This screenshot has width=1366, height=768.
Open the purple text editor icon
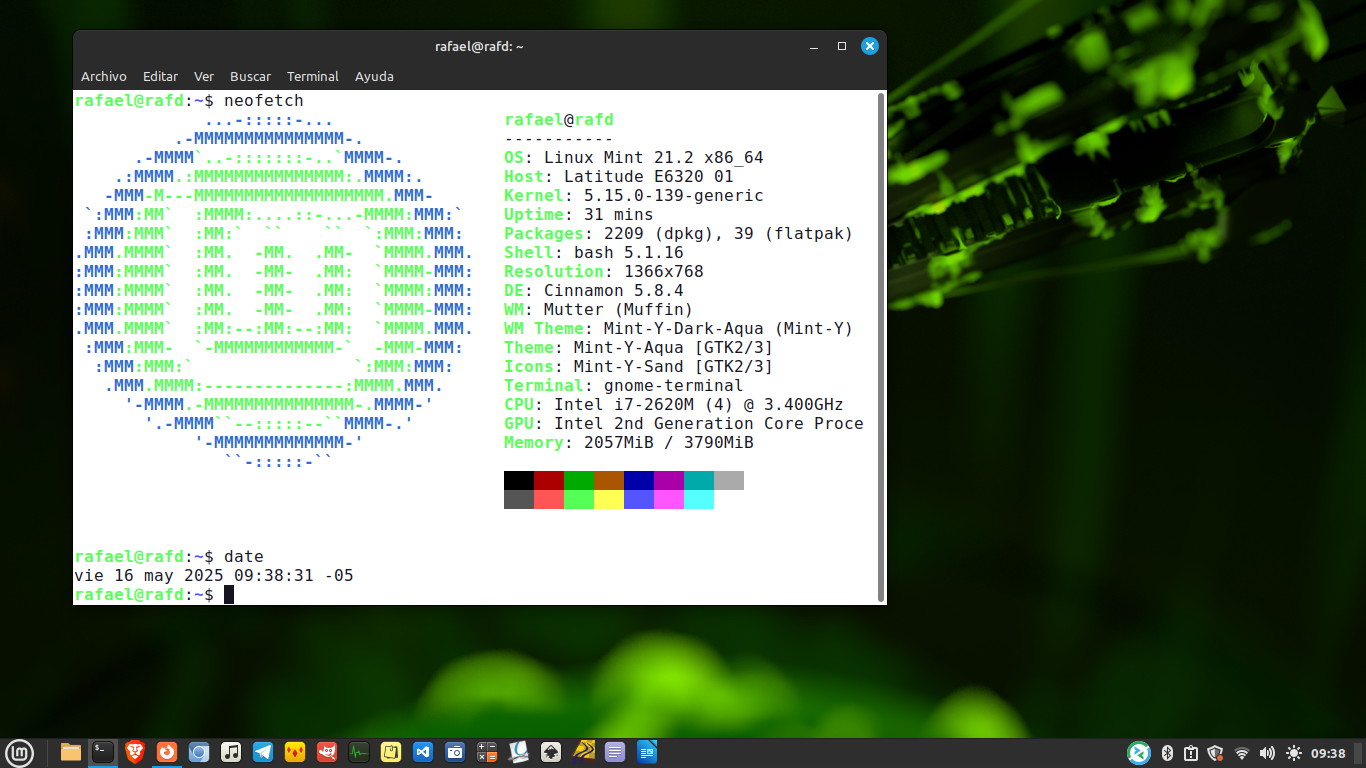coord(615,752)
